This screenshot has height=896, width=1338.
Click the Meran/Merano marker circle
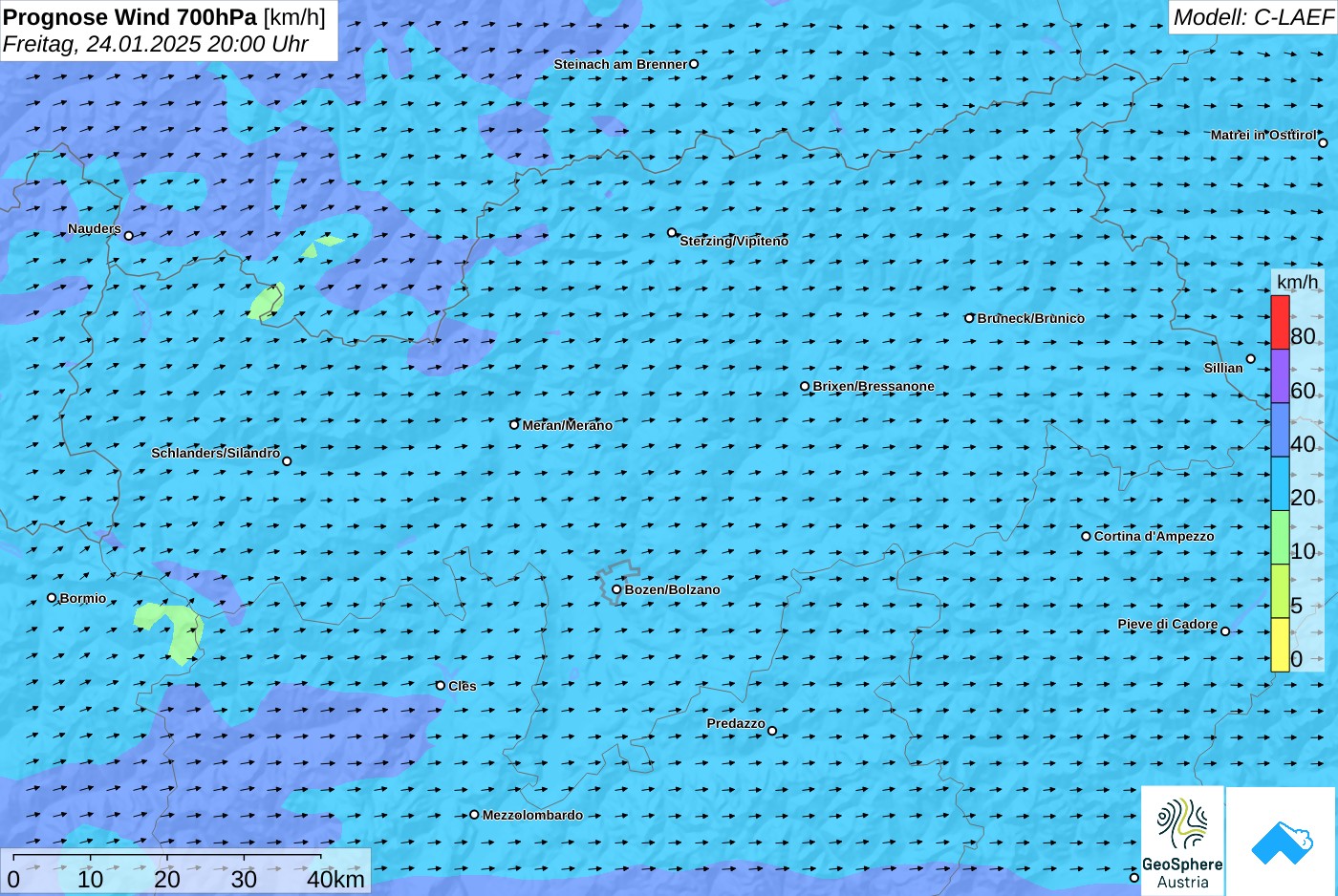coord(514,425)
